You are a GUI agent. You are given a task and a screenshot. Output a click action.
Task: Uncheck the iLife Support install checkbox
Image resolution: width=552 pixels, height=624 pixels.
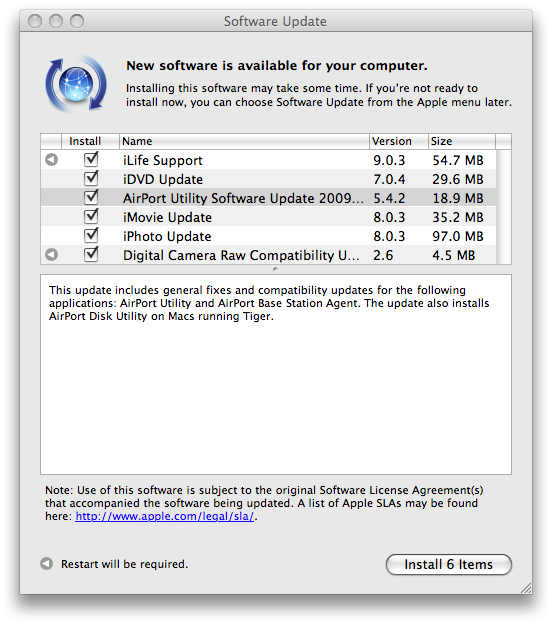tap(91, 159)
